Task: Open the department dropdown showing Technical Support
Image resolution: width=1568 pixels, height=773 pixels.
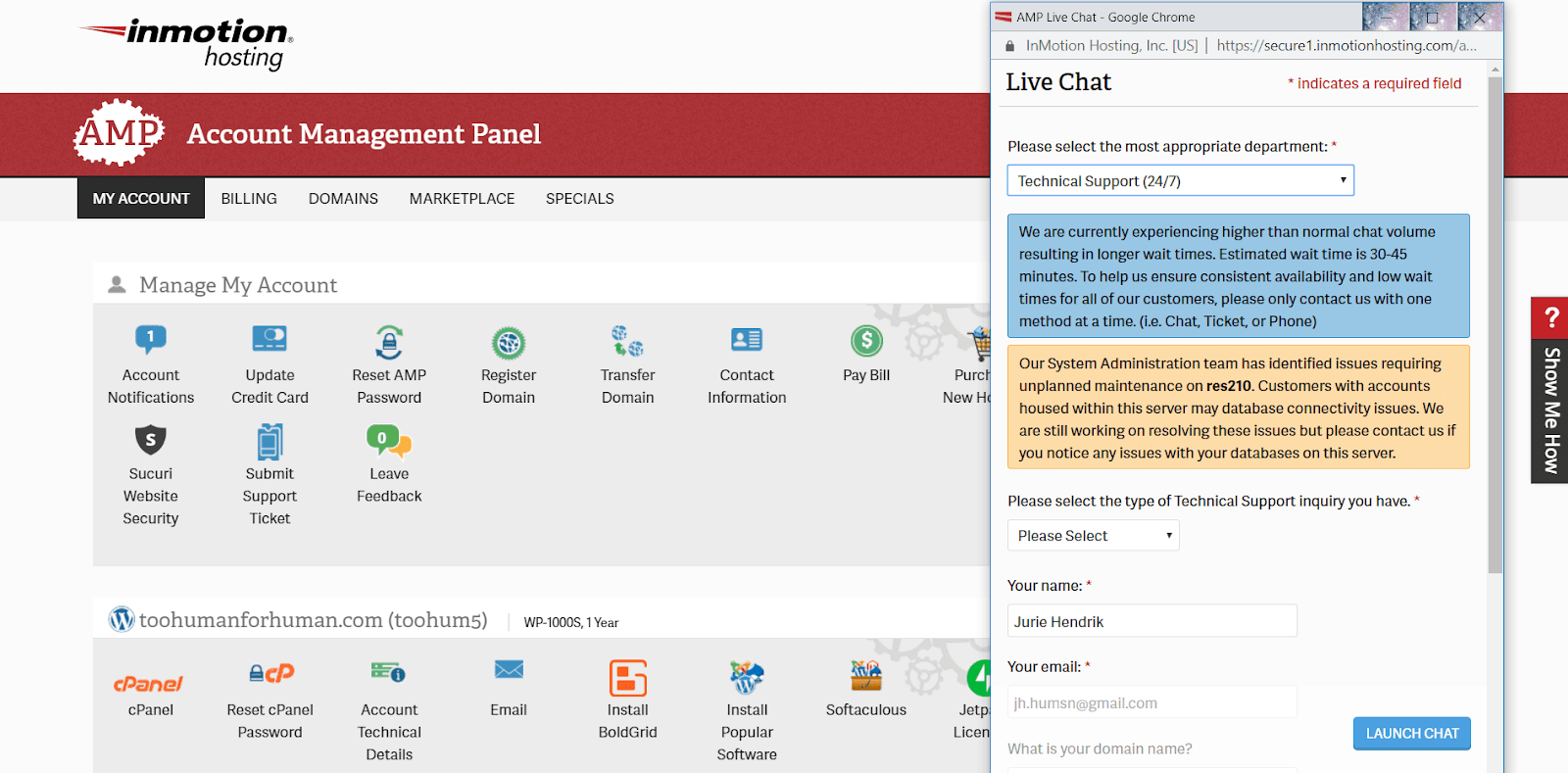Action: coord(1181,180)
